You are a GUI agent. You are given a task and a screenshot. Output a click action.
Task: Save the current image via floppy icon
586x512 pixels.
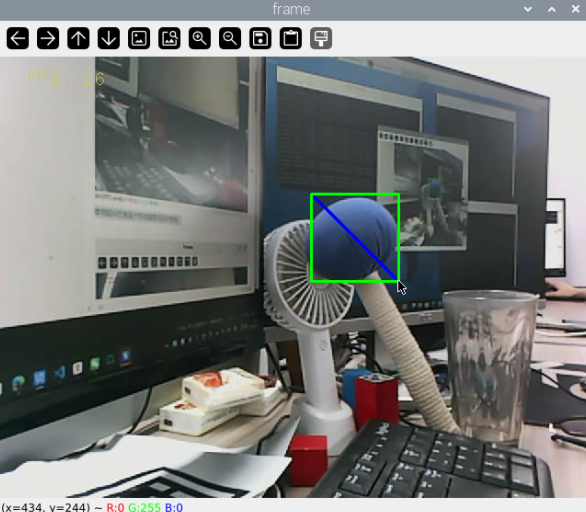point(260,38)
